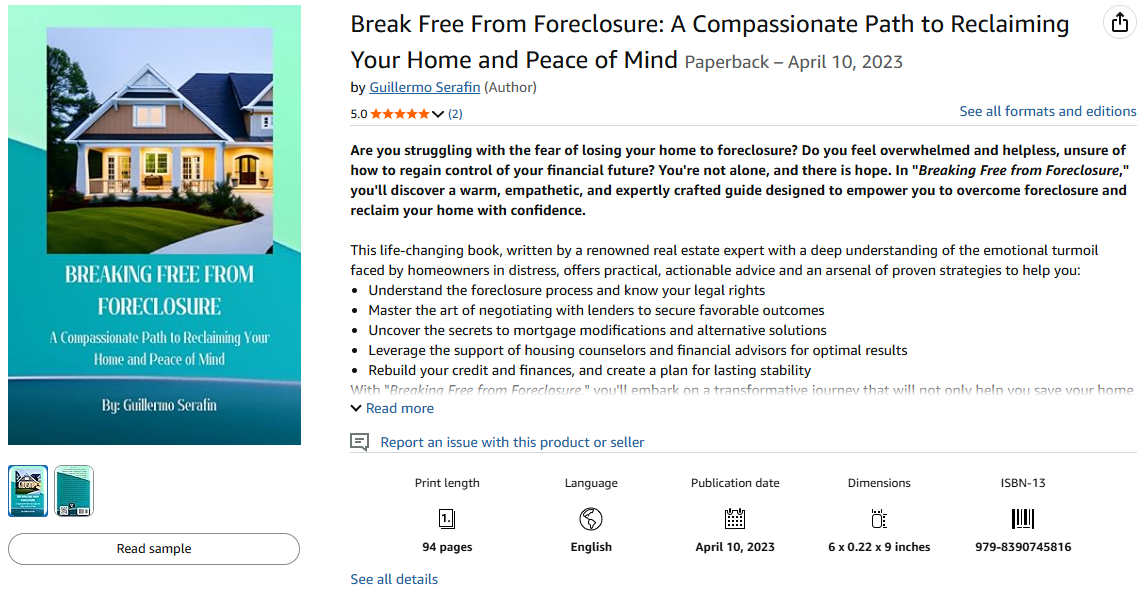Click See all details link

[394, 579]
